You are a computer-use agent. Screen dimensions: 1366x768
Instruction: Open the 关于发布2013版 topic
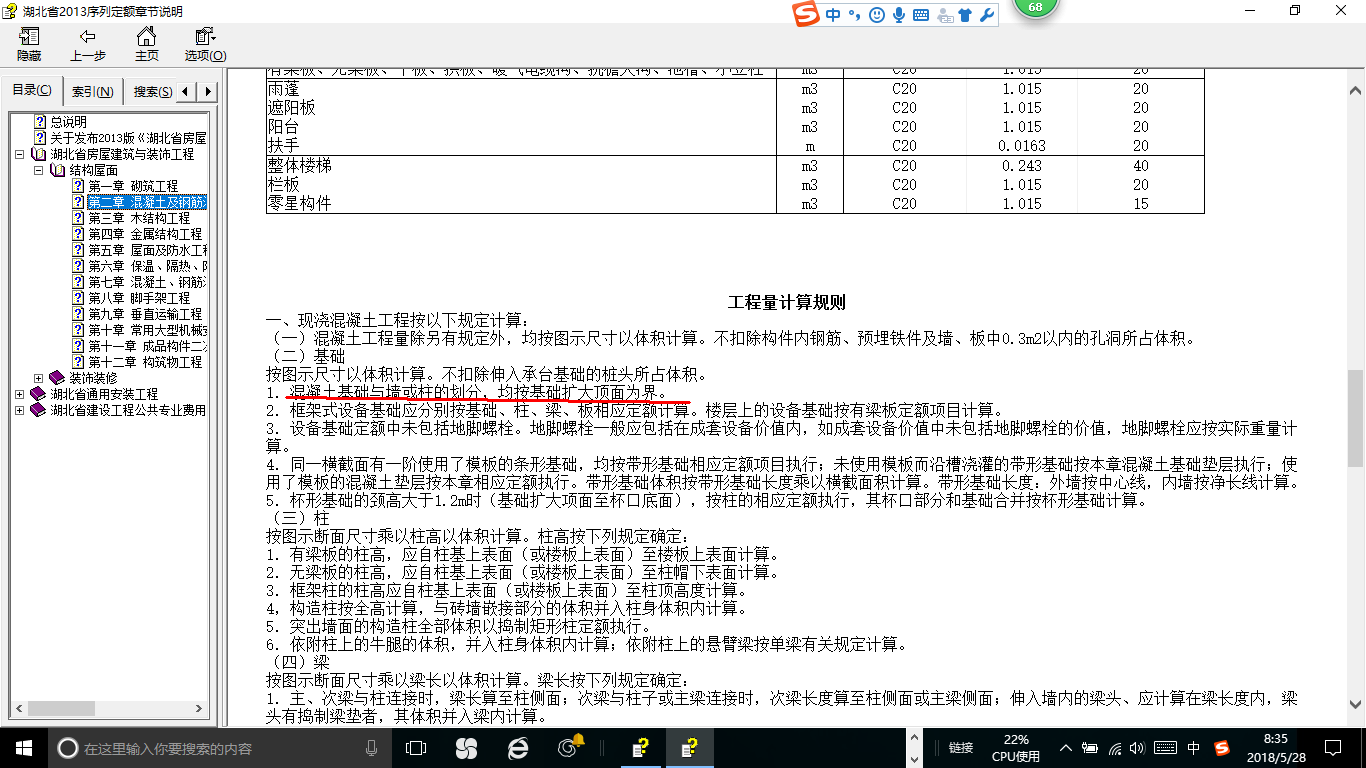point(128,138)
